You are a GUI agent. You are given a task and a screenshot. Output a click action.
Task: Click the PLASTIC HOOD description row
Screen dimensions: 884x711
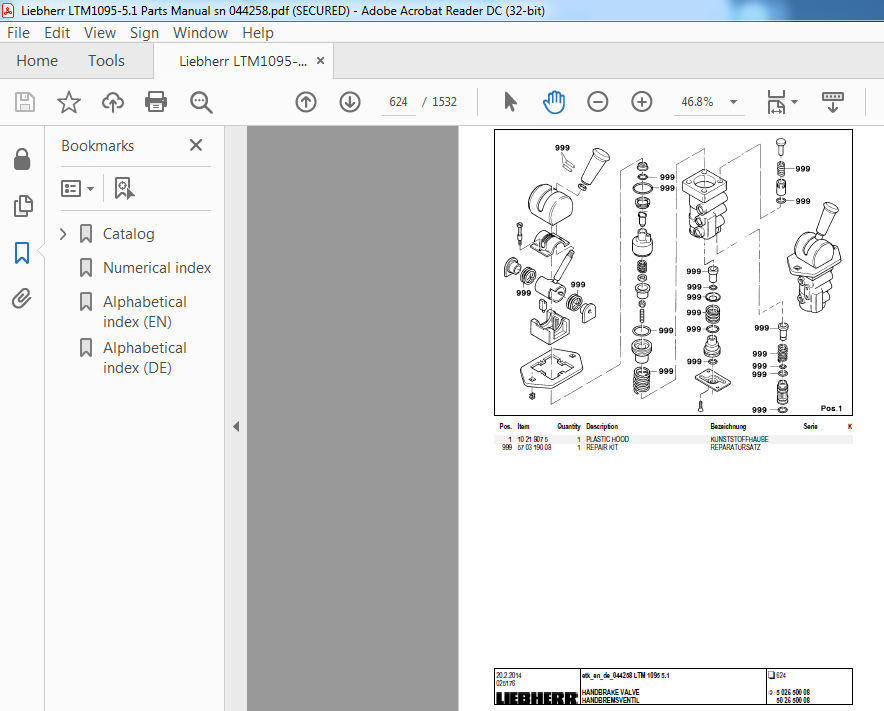[673, 439]
